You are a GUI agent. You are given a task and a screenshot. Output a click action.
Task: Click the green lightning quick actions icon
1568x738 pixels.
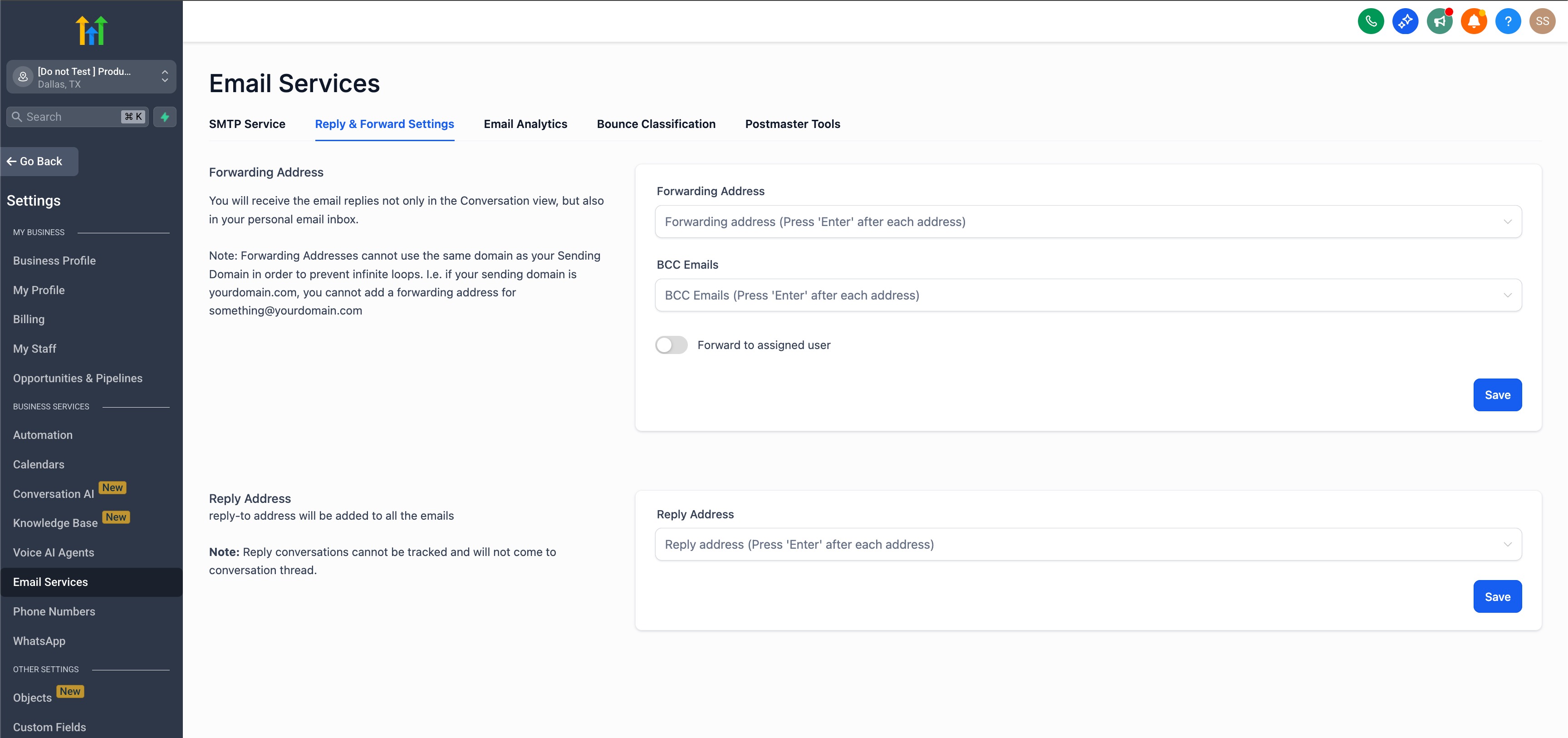[x=164, y=117]
